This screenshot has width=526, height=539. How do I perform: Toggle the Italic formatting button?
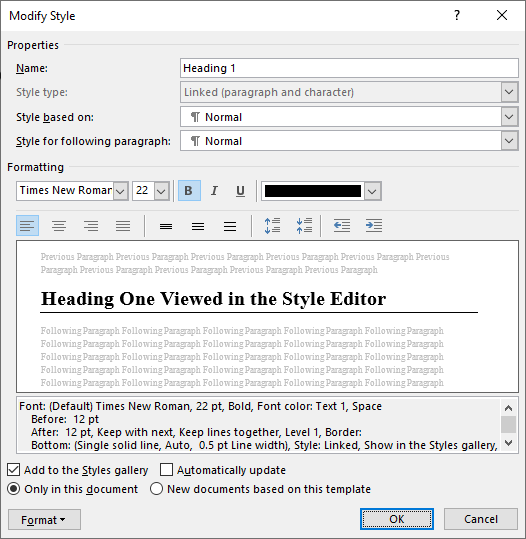(214, 190)
